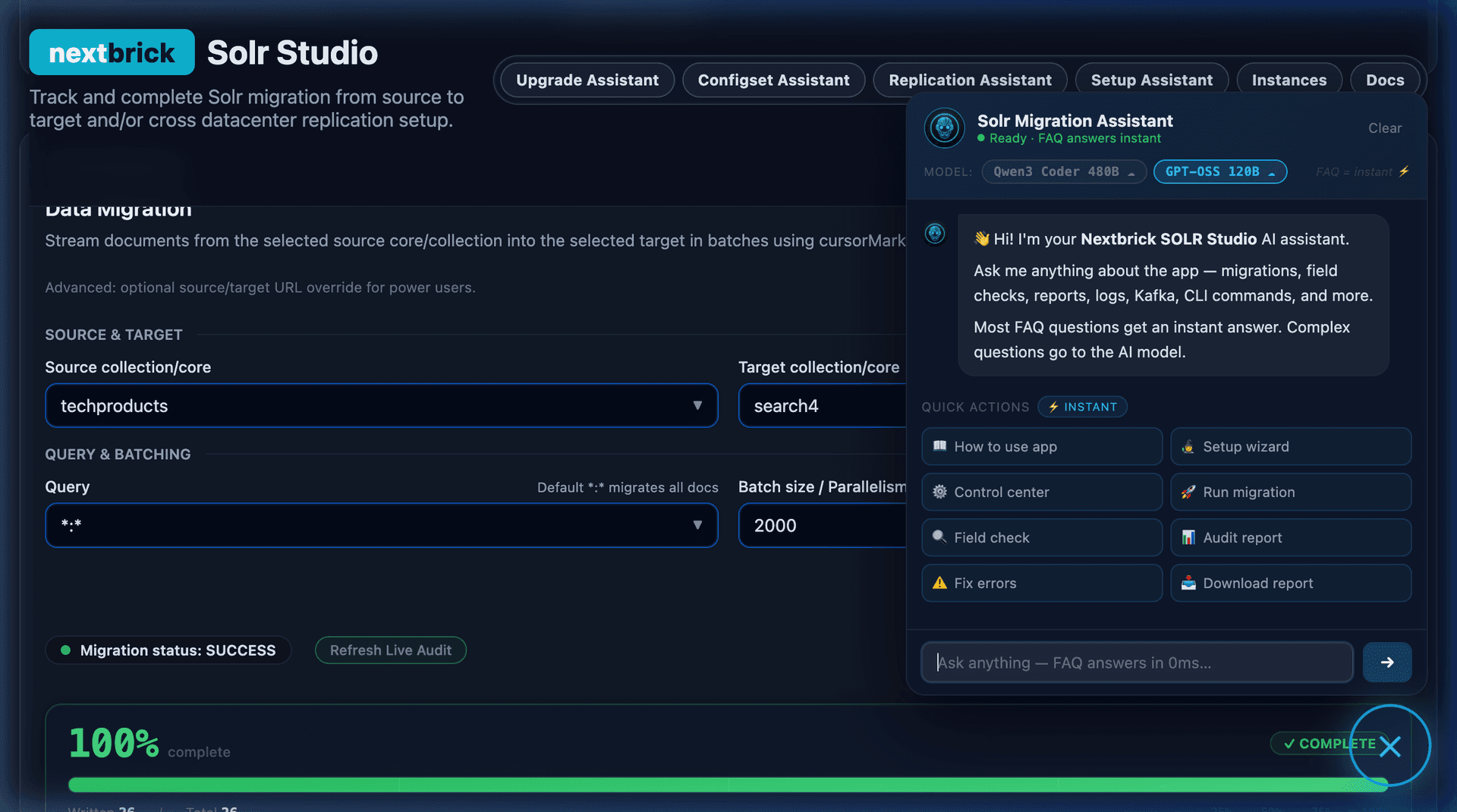This screenshot has height=812, width=1457.
Task: Click the download tray icon on Download report
Action: click(x=1188, y=583)
